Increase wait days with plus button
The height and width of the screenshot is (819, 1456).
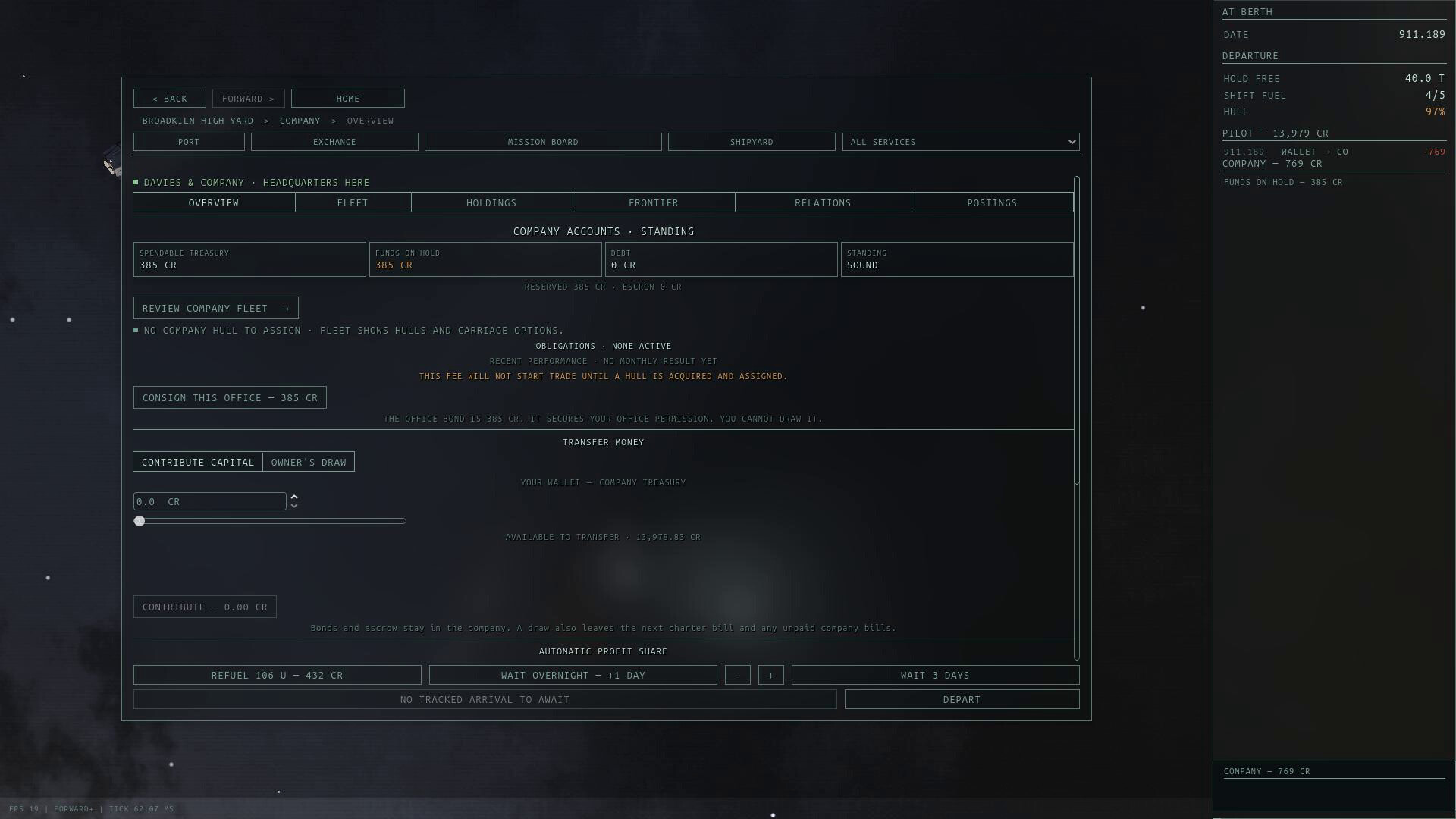pos(771,675)
